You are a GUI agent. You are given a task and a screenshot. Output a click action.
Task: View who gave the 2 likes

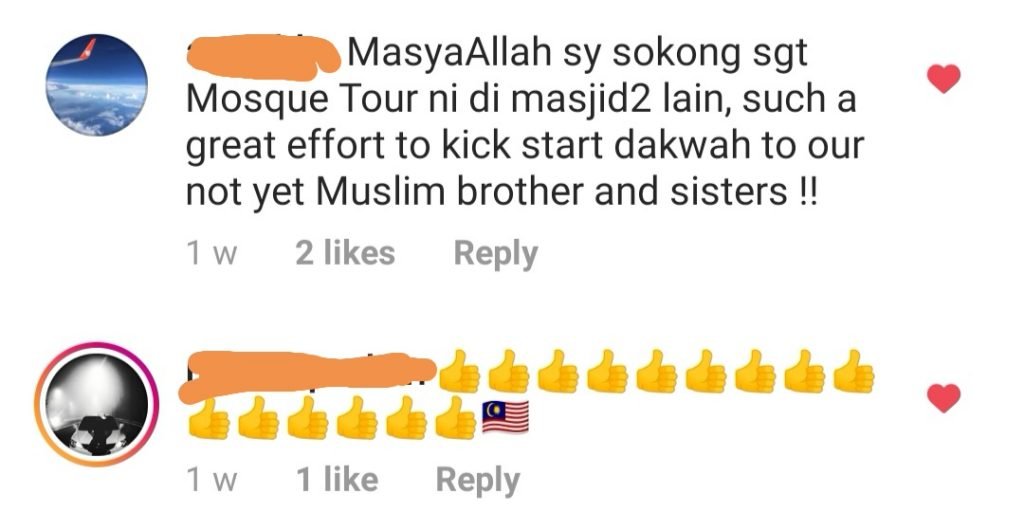(x=345, y=253)
